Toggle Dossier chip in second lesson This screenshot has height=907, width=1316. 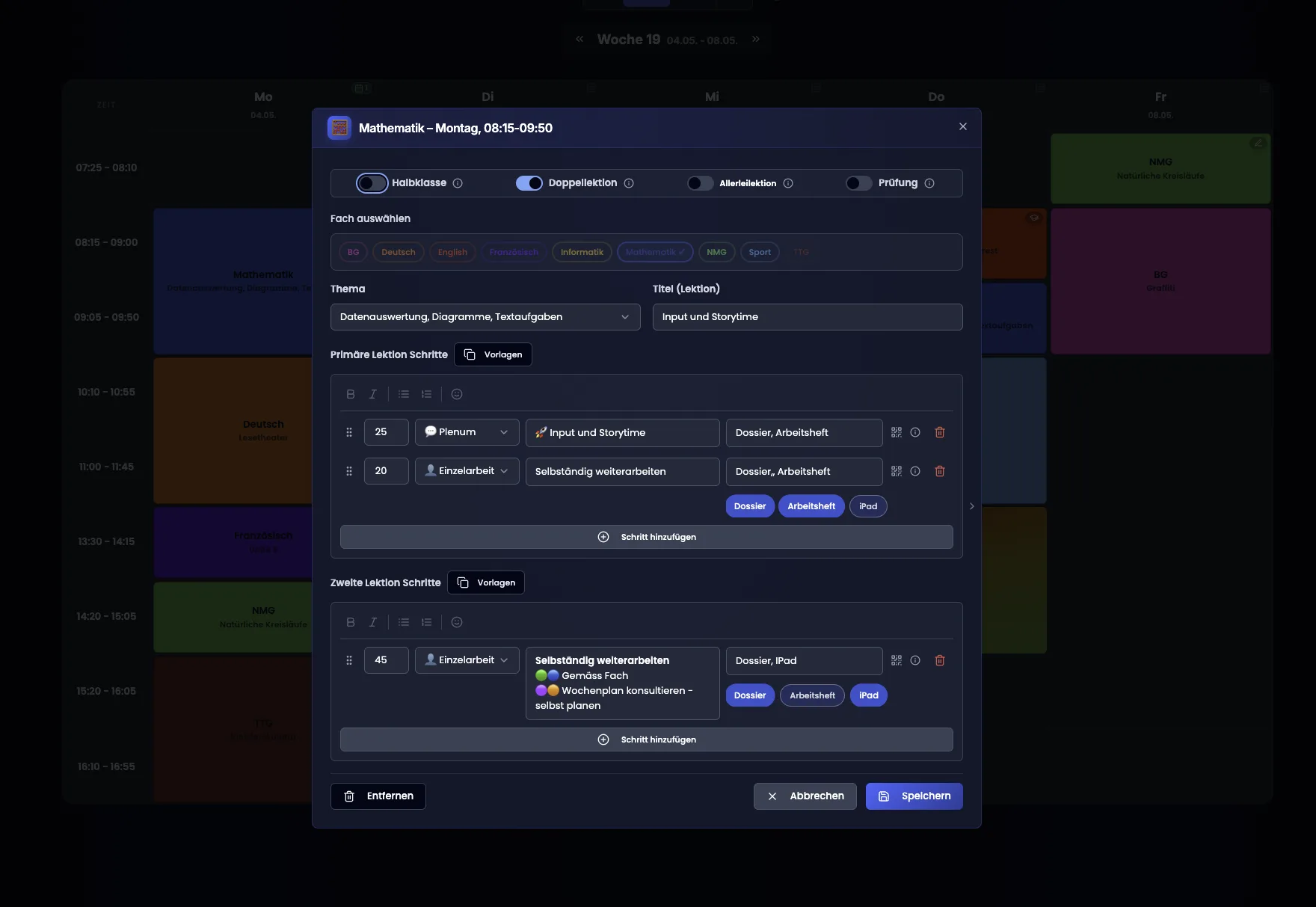click(750, 695)
